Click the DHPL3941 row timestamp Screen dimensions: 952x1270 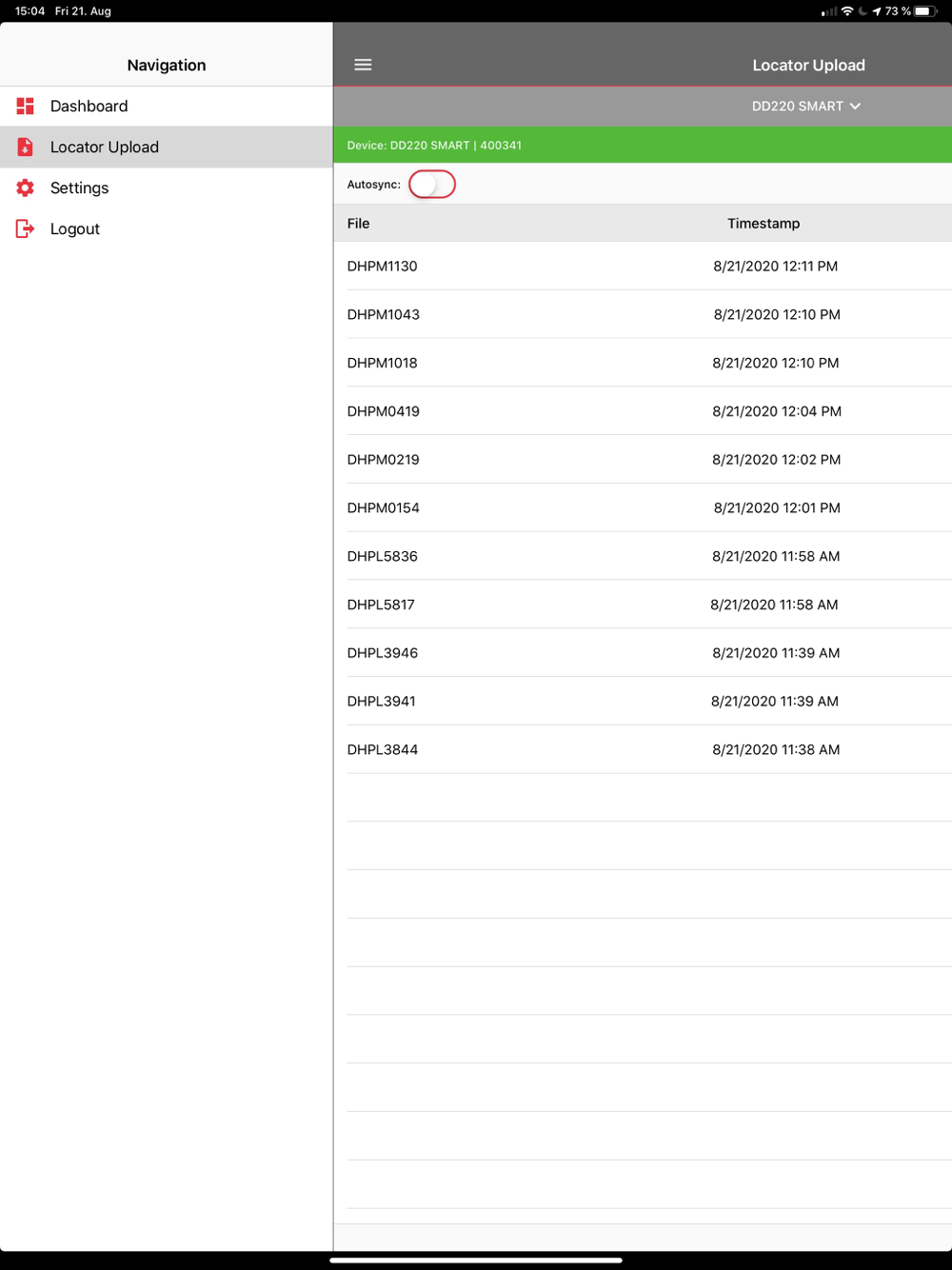[775, 701]
